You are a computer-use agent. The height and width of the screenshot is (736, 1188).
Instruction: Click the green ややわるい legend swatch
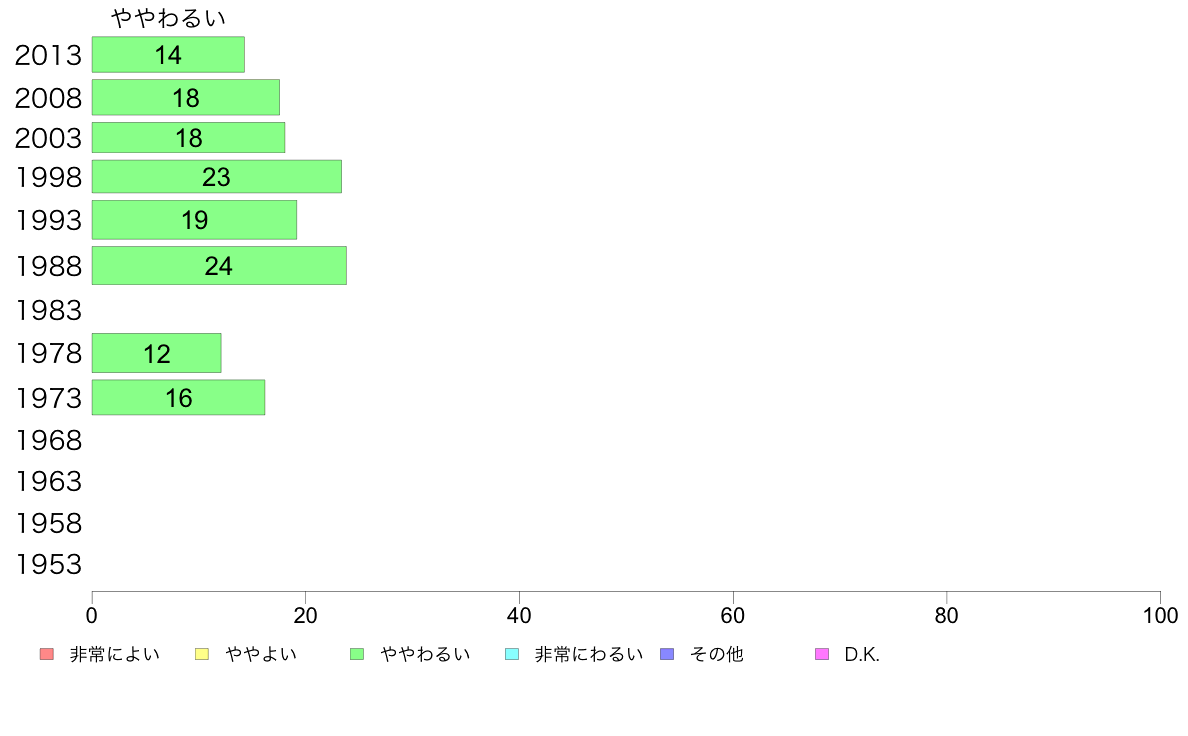[357, 654]
